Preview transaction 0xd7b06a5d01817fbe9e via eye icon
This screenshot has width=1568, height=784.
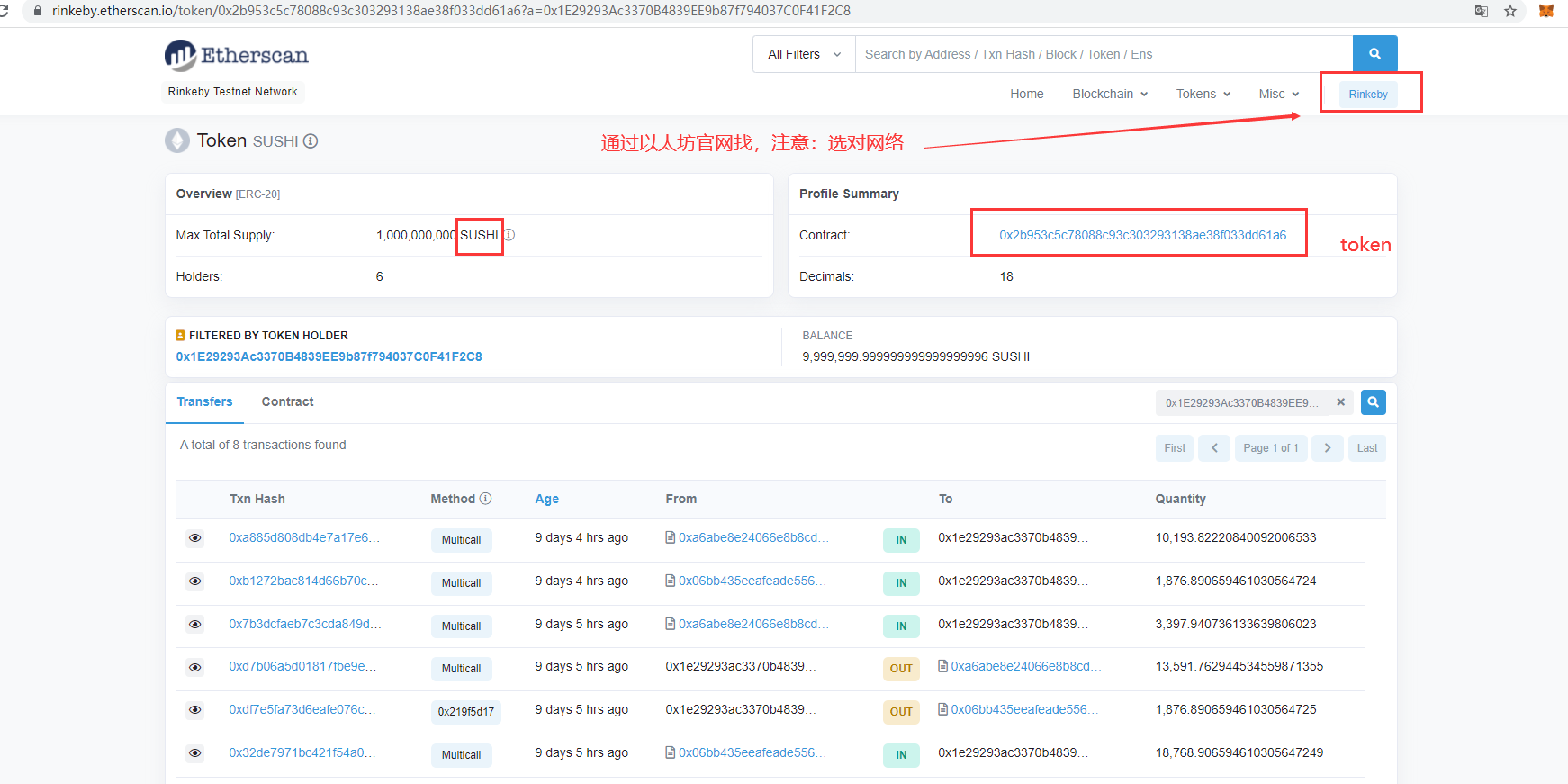click(x=194, y=667)
